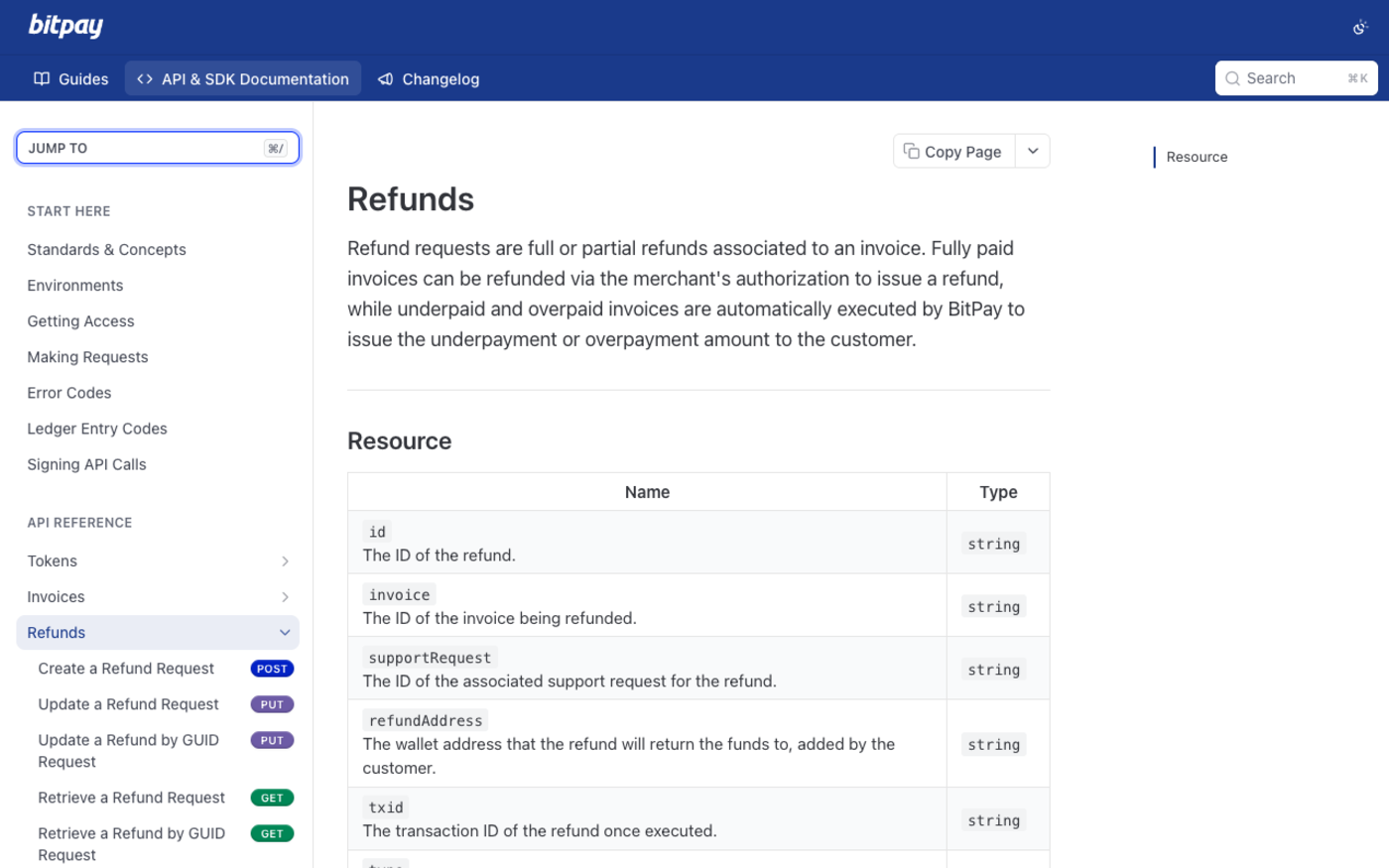
Task: Jump to Resource in the page outline
Action: click(1197, 157)
